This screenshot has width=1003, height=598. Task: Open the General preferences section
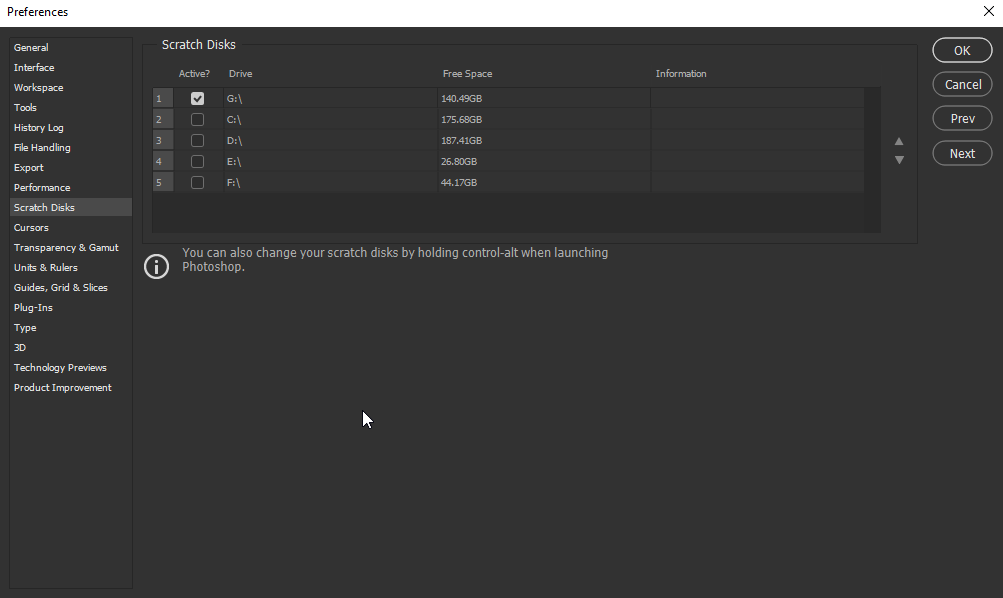(31, 47)
